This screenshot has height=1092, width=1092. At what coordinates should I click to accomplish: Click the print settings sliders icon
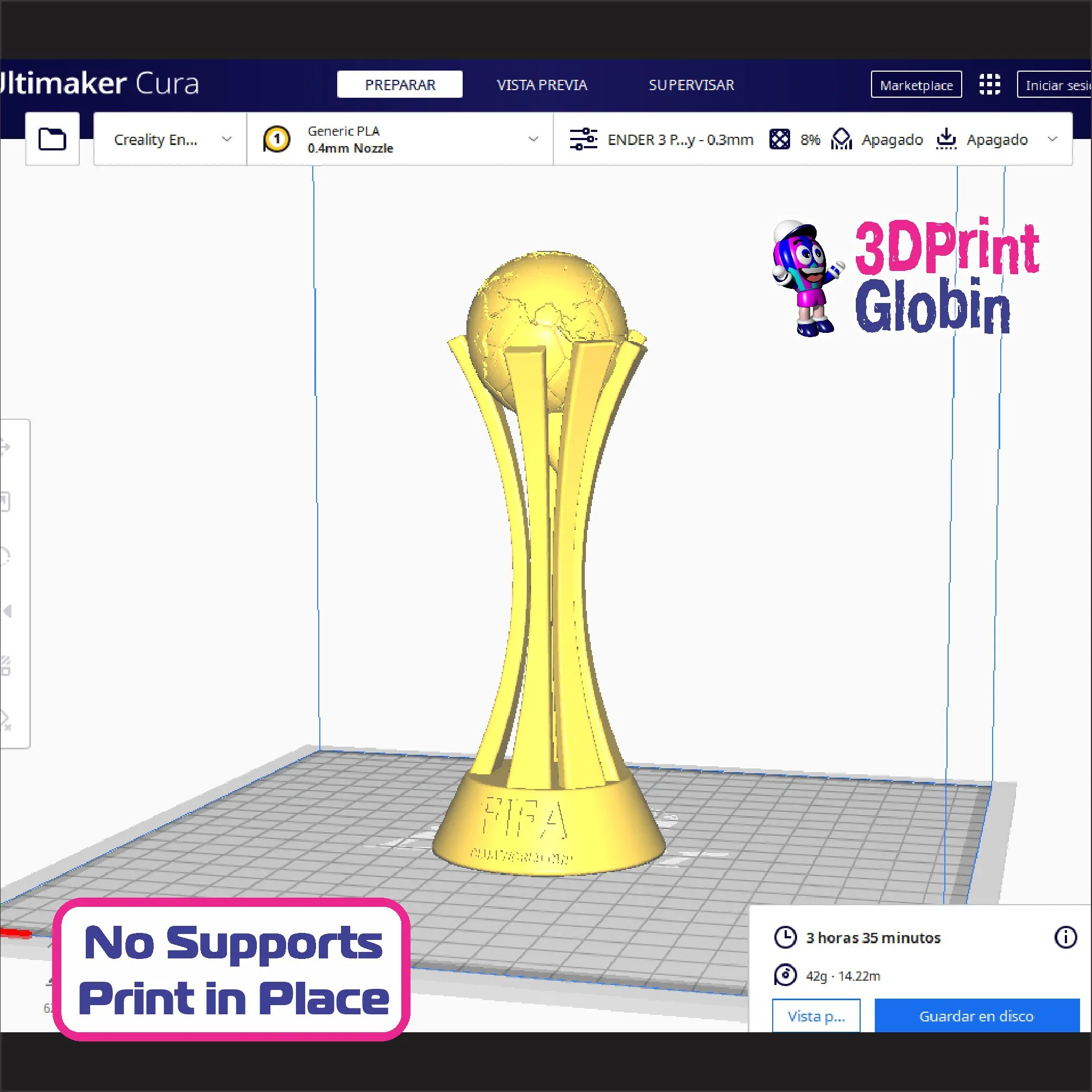tap(583, 139)
